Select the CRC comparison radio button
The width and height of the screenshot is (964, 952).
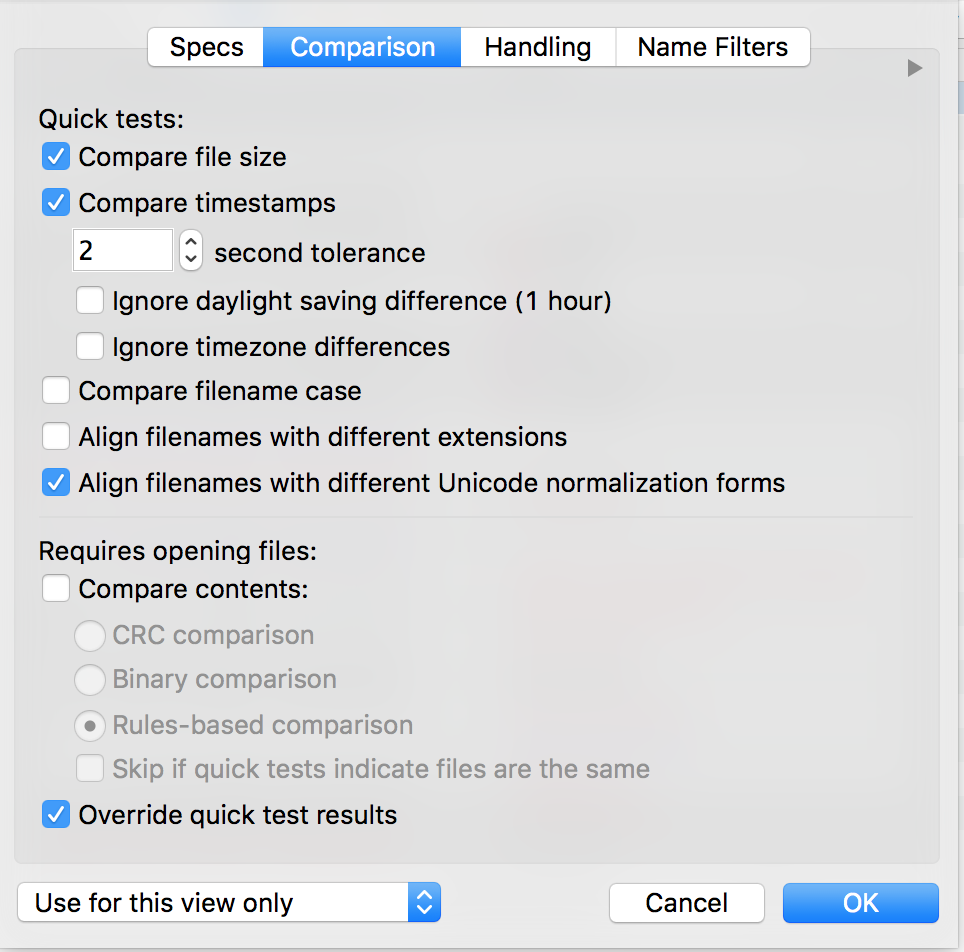pos(90,635)
